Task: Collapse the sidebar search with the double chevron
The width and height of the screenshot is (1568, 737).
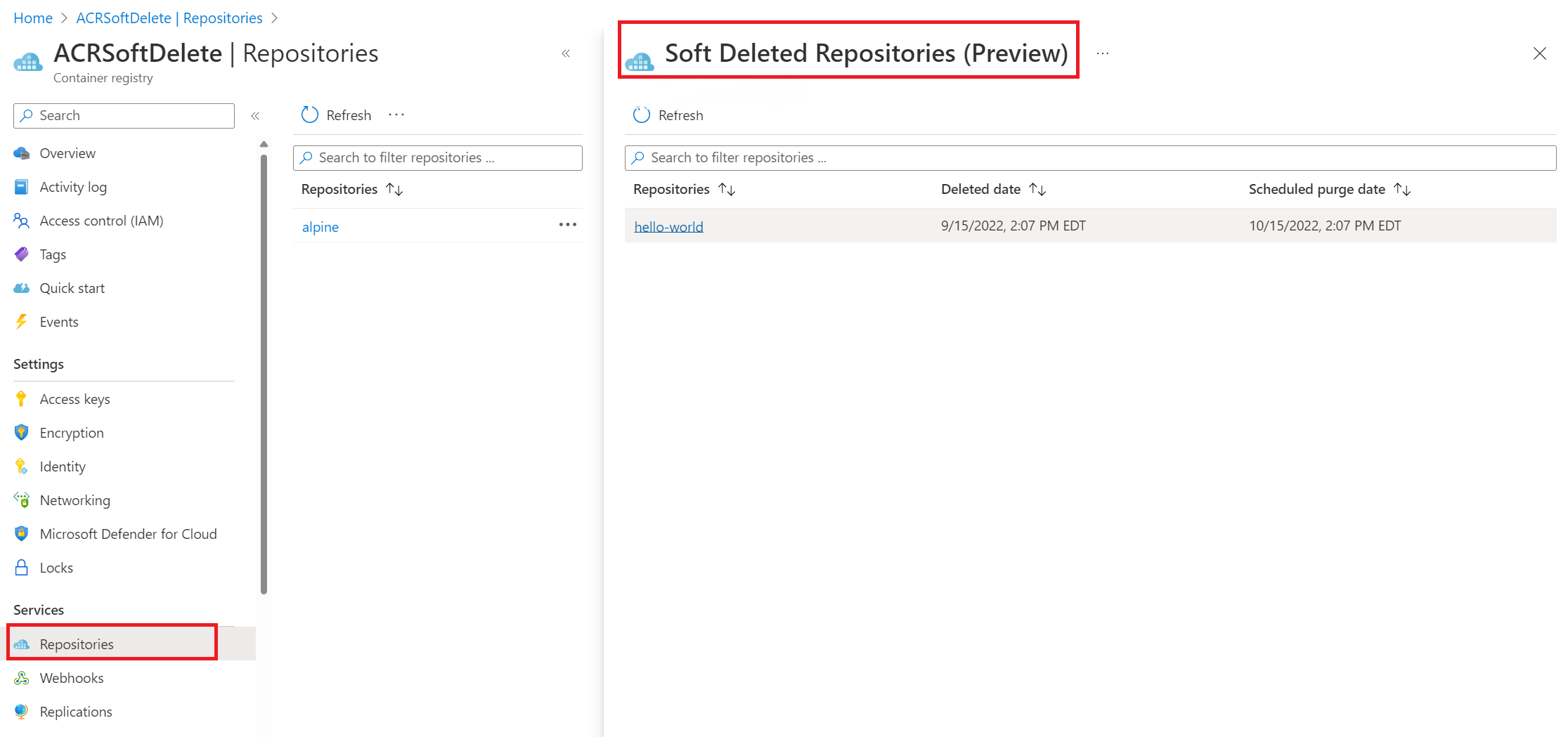Action: pyautogui.click(x=256, y=115)
